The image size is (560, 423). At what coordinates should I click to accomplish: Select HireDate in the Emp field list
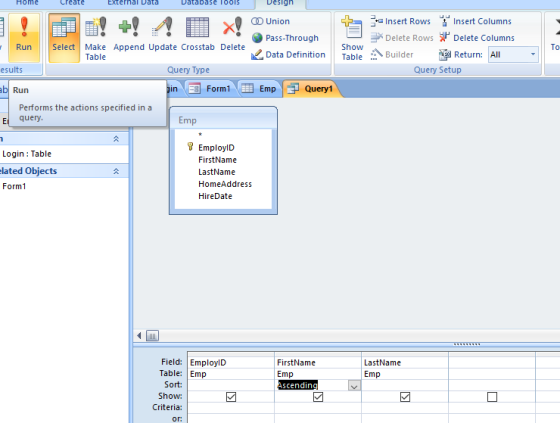[x=215, y=196]
